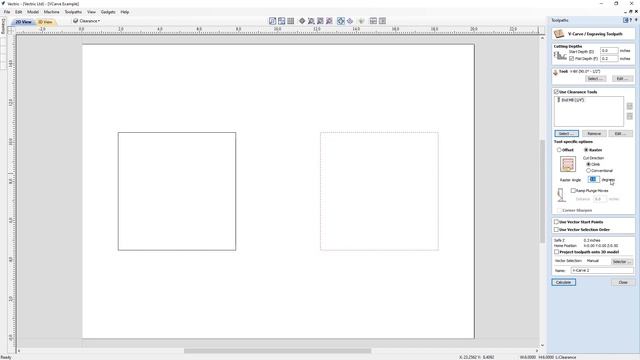Click the Close button in the Toolpaths panel
Image resolution: width=640 pixels, height=360 pixels.
(x=623, y=282)
